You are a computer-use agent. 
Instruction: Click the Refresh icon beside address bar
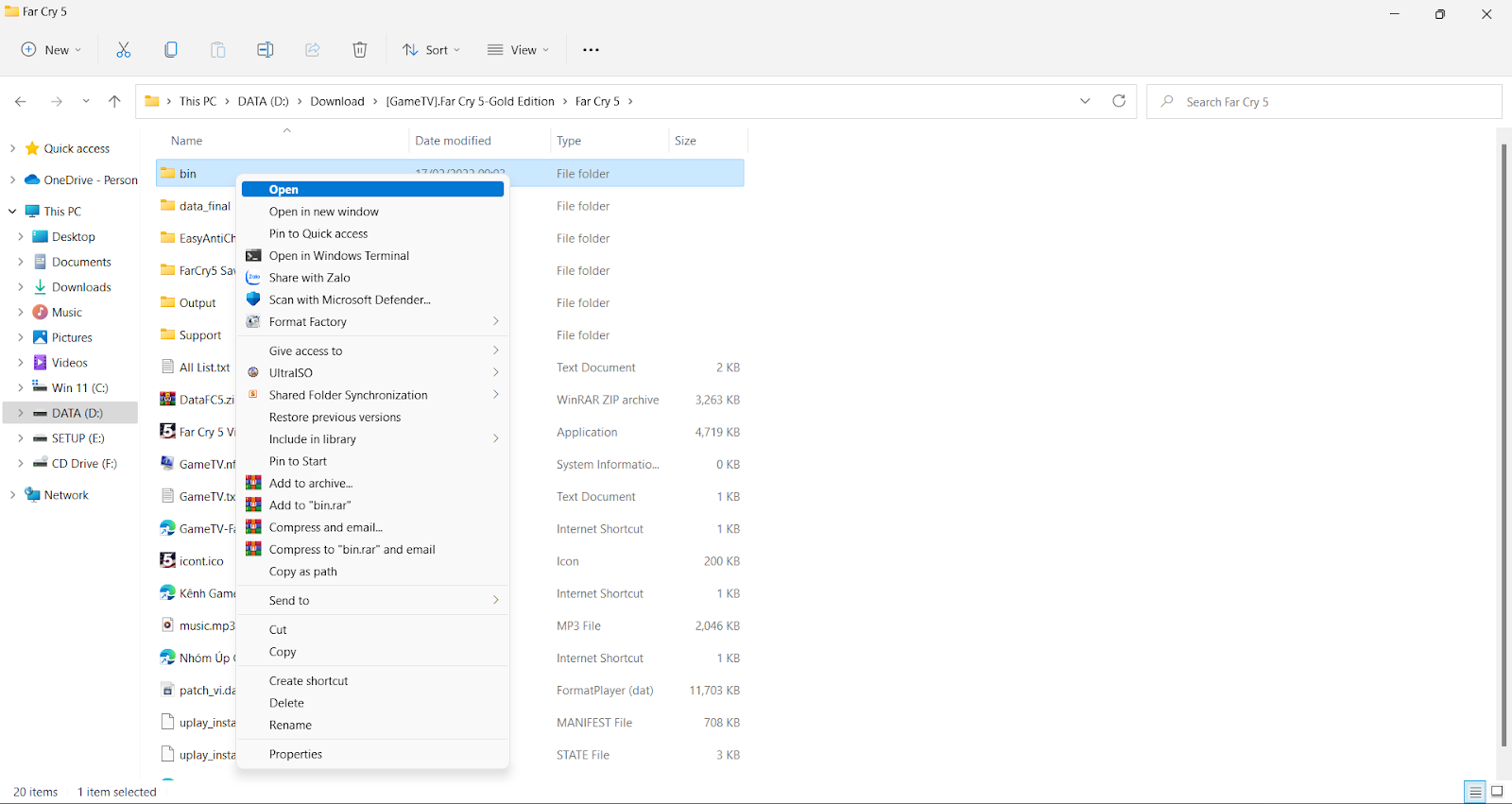tap(1119, 101)
